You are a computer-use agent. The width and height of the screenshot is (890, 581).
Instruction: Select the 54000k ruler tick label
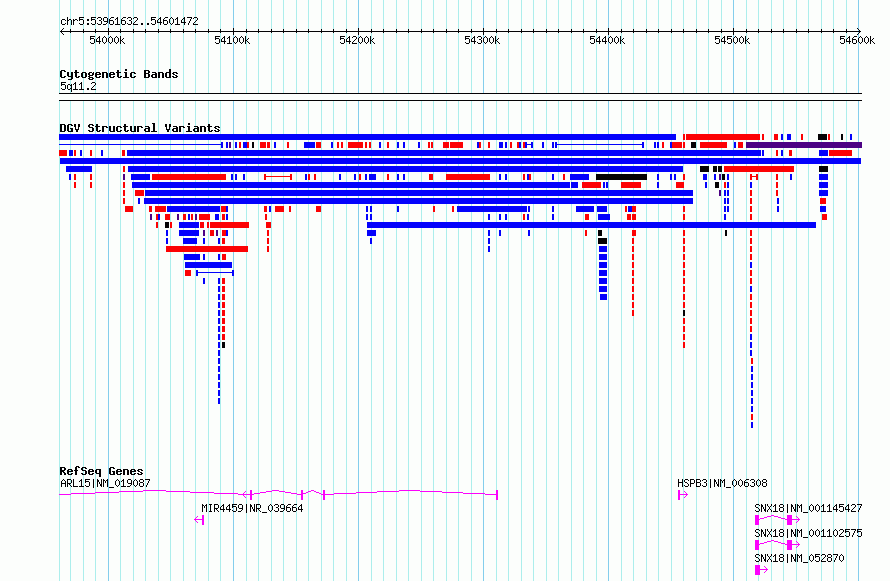pos(107,40)
